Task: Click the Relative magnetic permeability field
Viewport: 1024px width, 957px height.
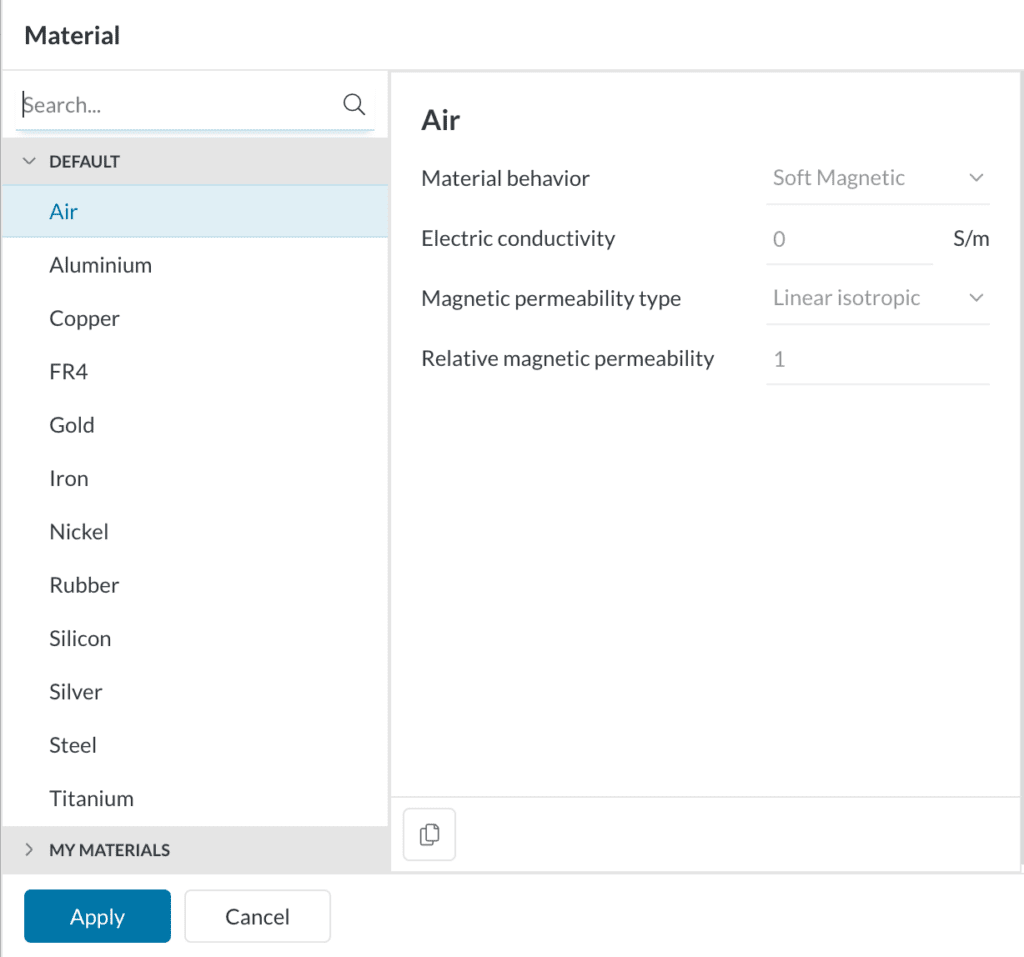Action: click(x=876, y=359)
